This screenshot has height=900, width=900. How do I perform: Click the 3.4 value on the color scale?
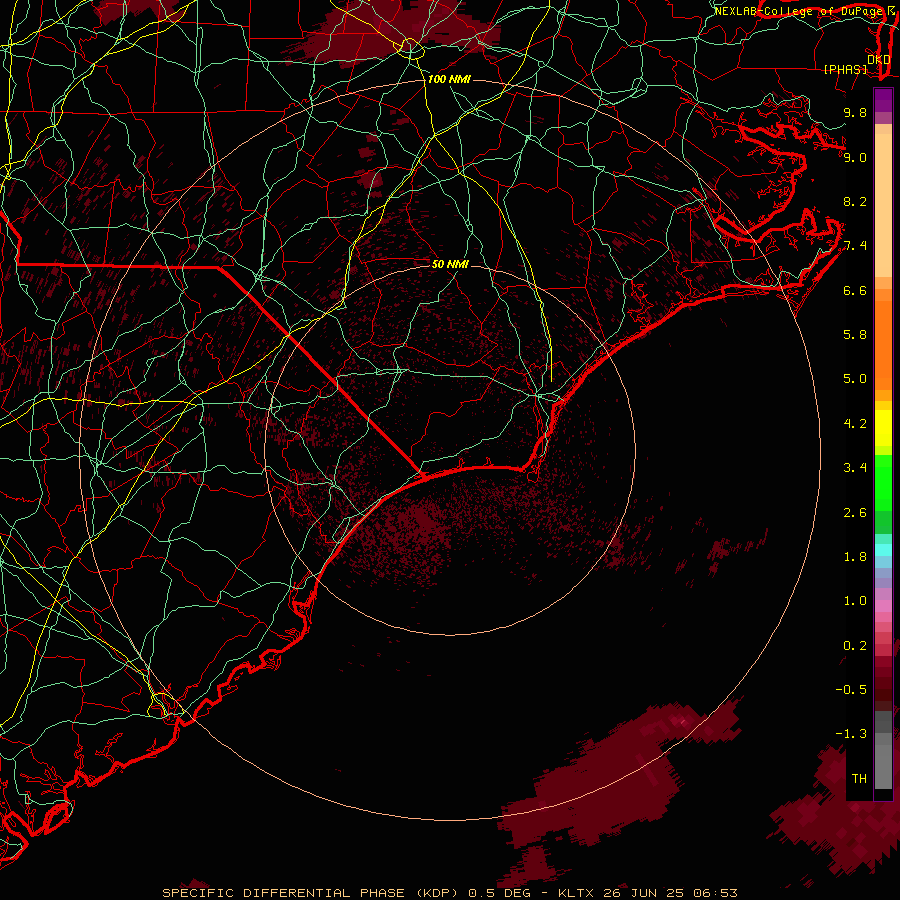855,468
